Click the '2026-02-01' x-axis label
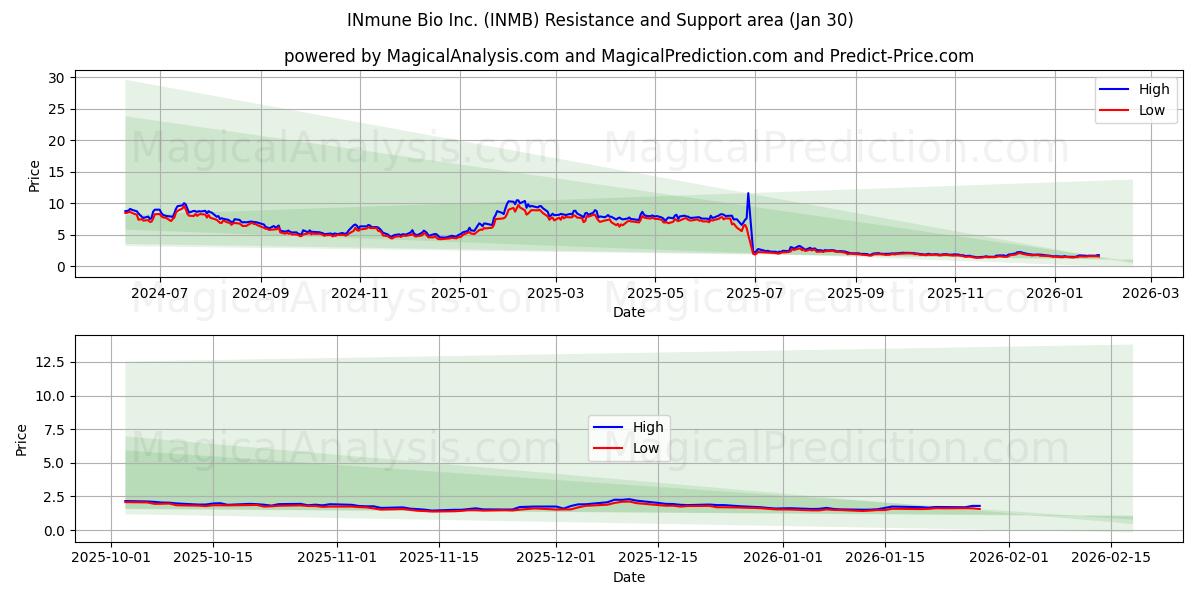Screen dimensions: 1200x600 point(1008,557)
